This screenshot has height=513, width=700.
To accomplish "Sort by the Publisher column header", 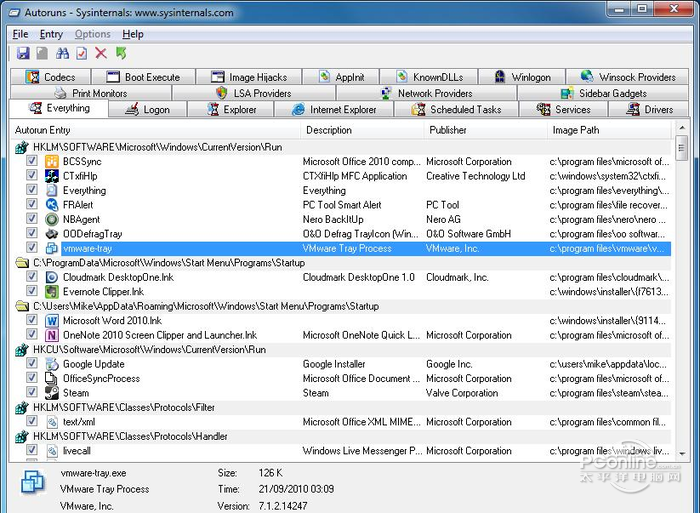I will pos(448,130).
